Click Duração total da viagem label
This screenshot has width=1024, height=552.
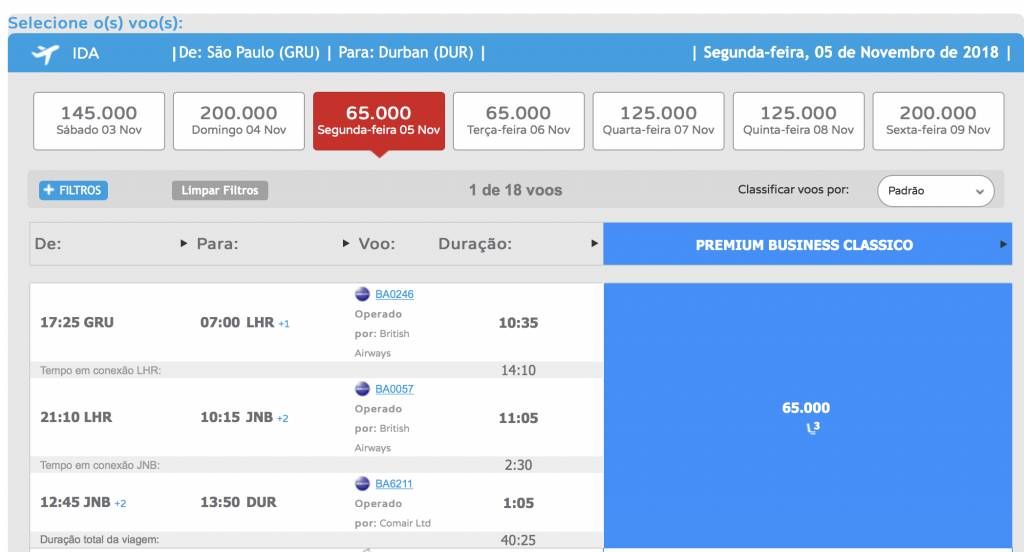click(x=99, y=540)
